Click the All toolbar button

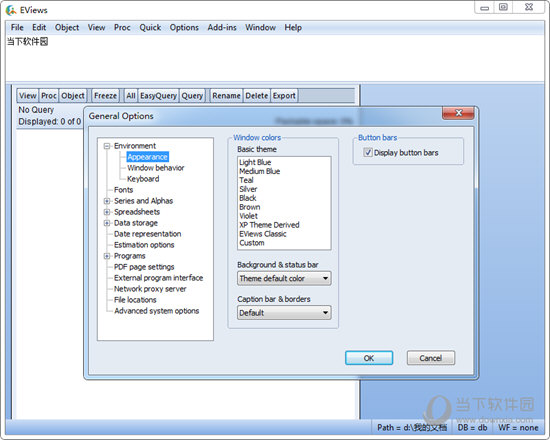(x=131, y=95)
